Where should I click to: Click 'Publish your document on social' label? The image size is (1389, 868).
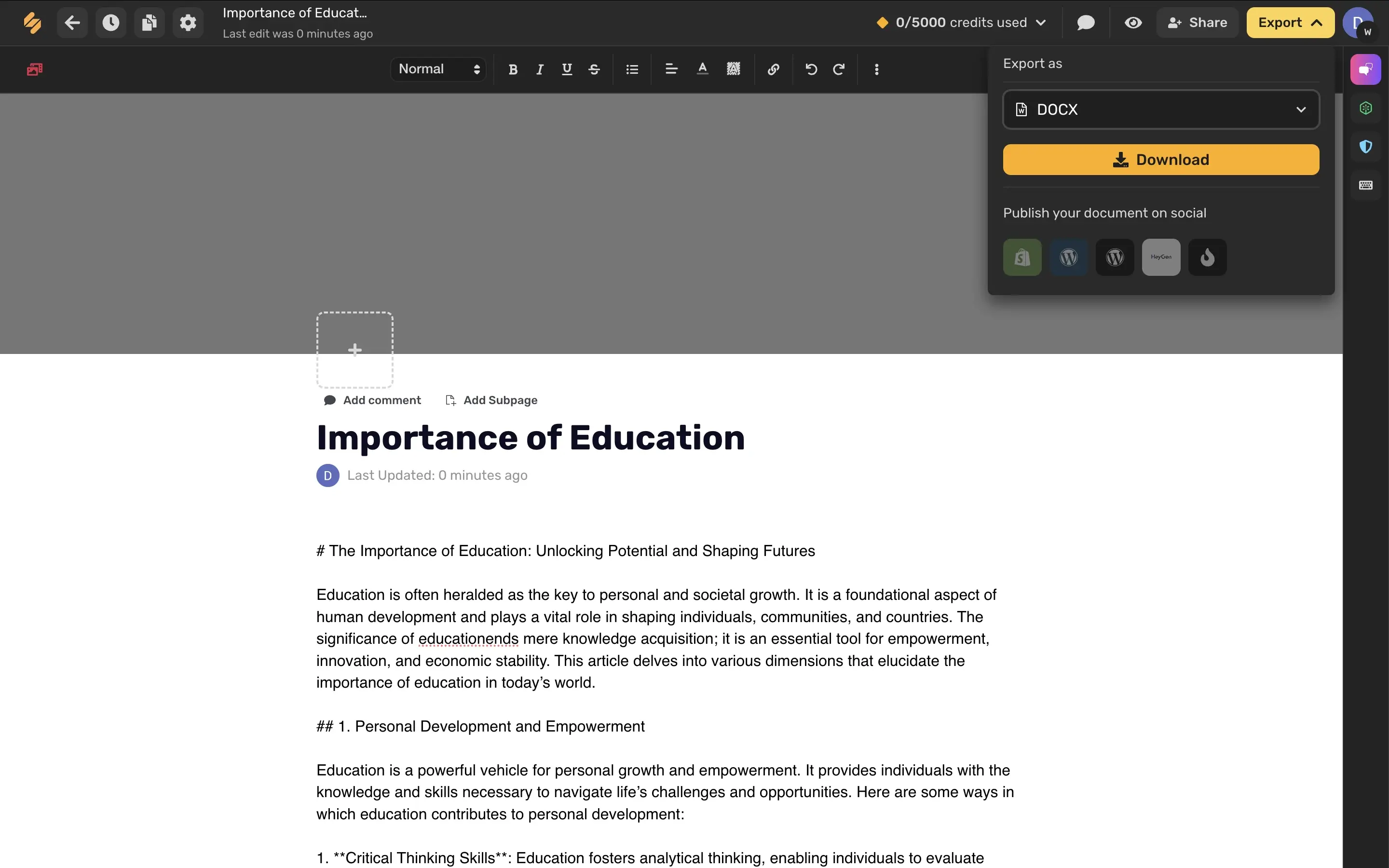click(x=1104, y=213)
